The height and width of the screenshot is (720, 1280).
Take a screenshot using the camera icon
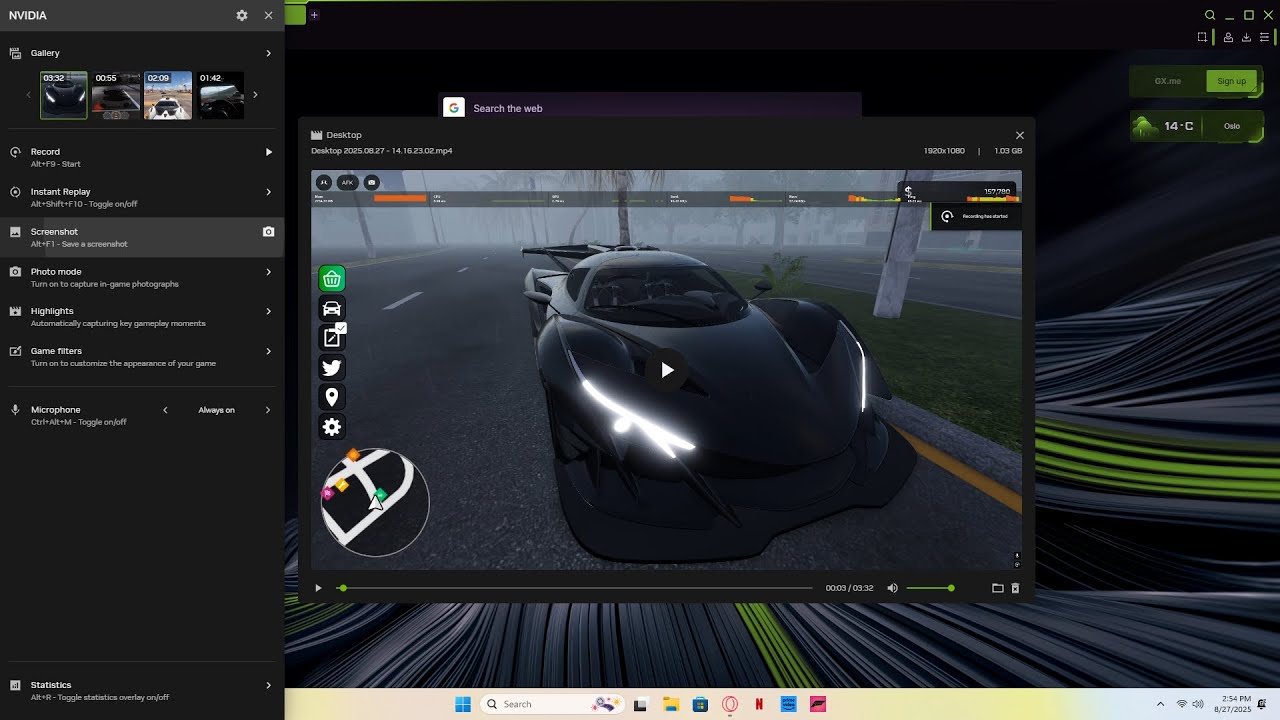click(268, 232)
